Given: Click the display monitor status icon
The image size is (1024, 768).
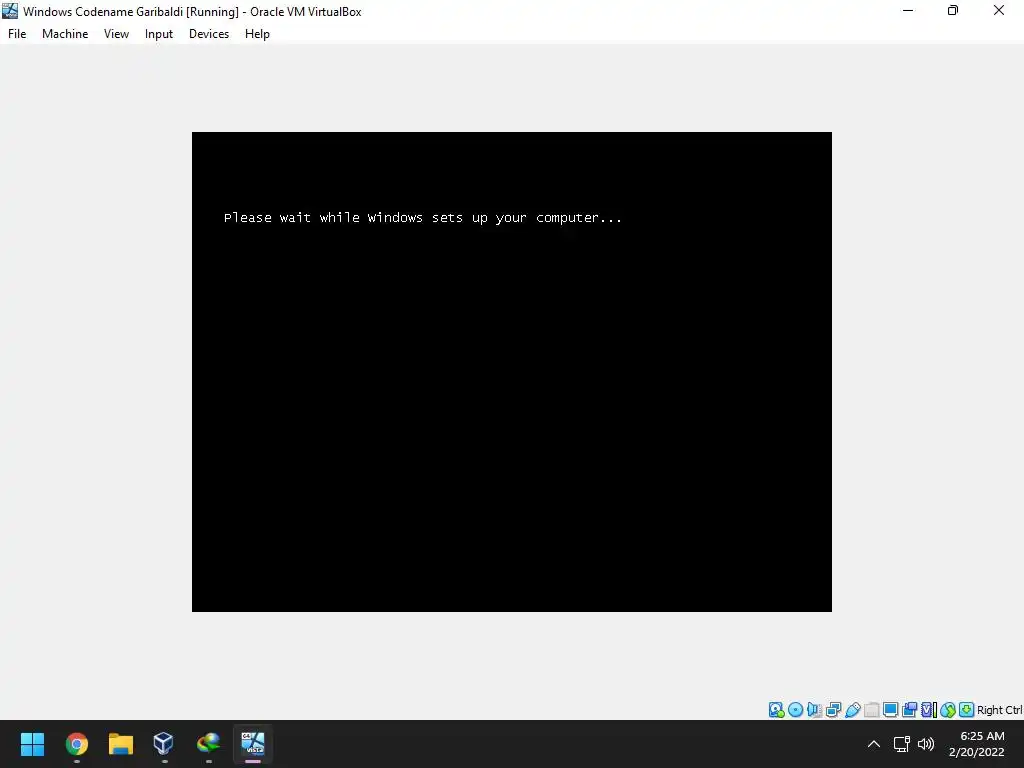Looking at the screenshot, I should click(x=890, y=710).
